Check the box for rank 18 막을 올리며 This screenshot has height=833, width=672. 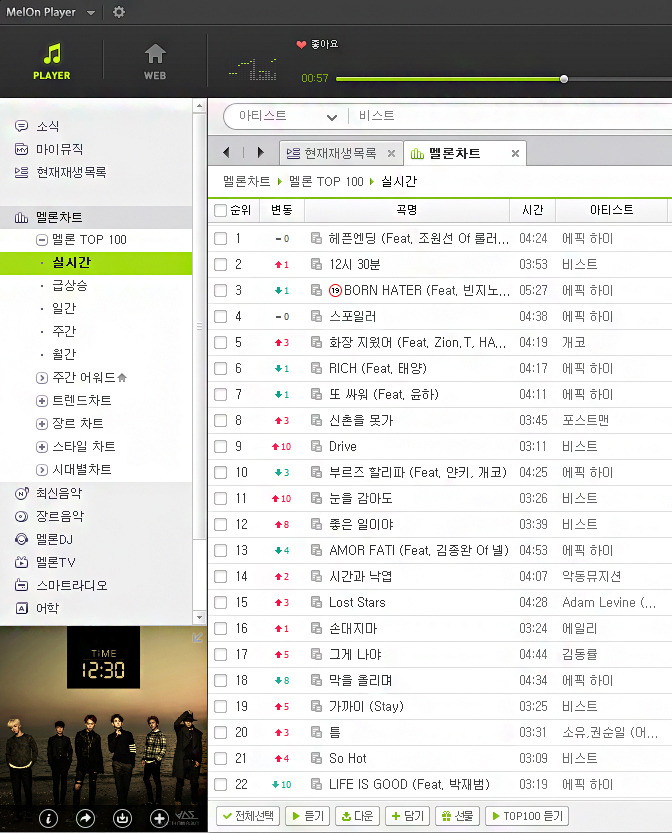220,681
